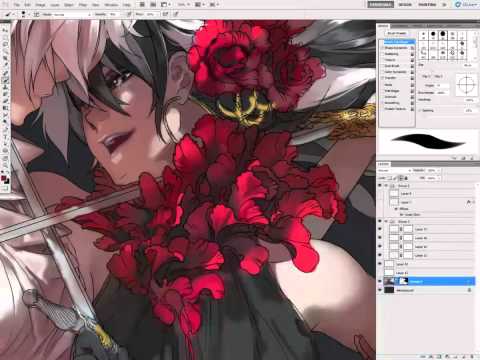Select the Type tool
480x360 pixels.
(5, 137)
